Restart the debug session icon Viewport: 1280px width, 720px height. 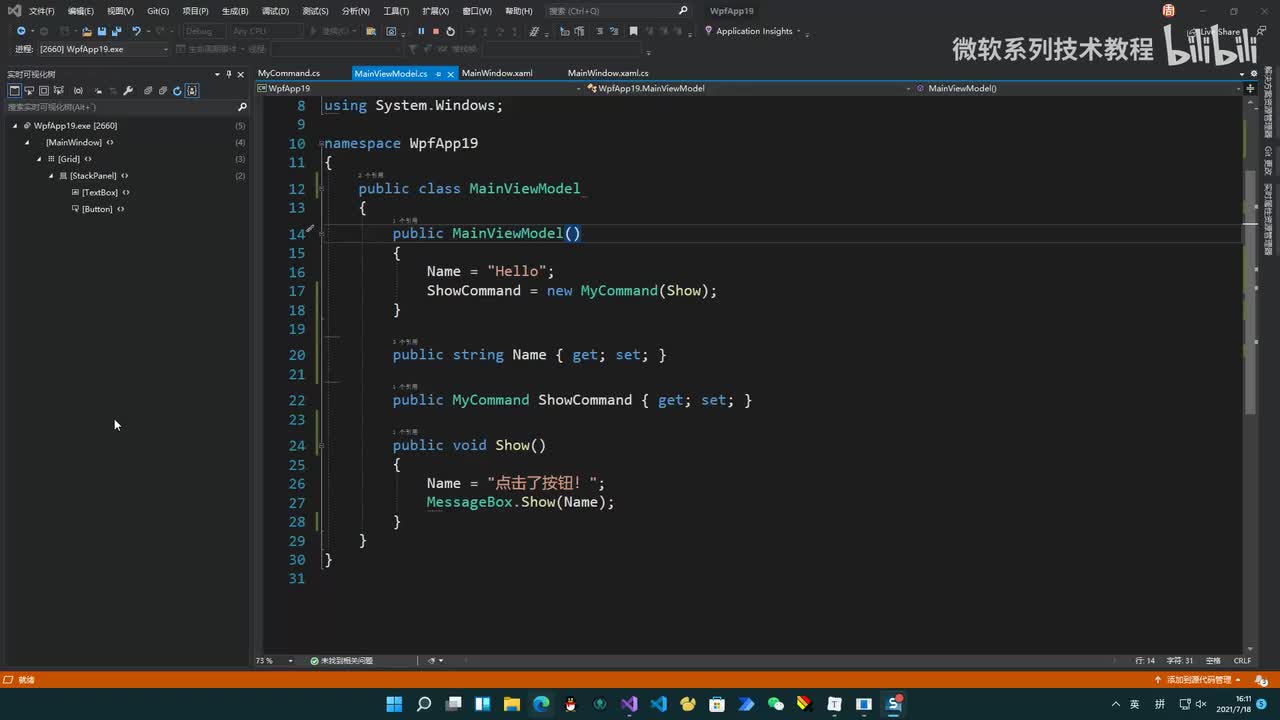pos(450,31)
